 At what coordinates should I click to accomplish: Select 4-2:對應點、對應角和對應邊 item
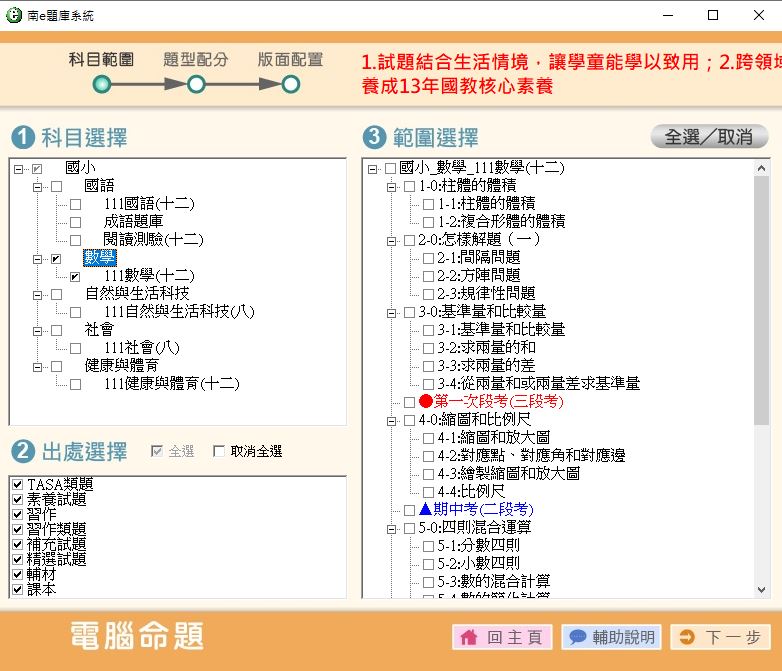point(531,455)
